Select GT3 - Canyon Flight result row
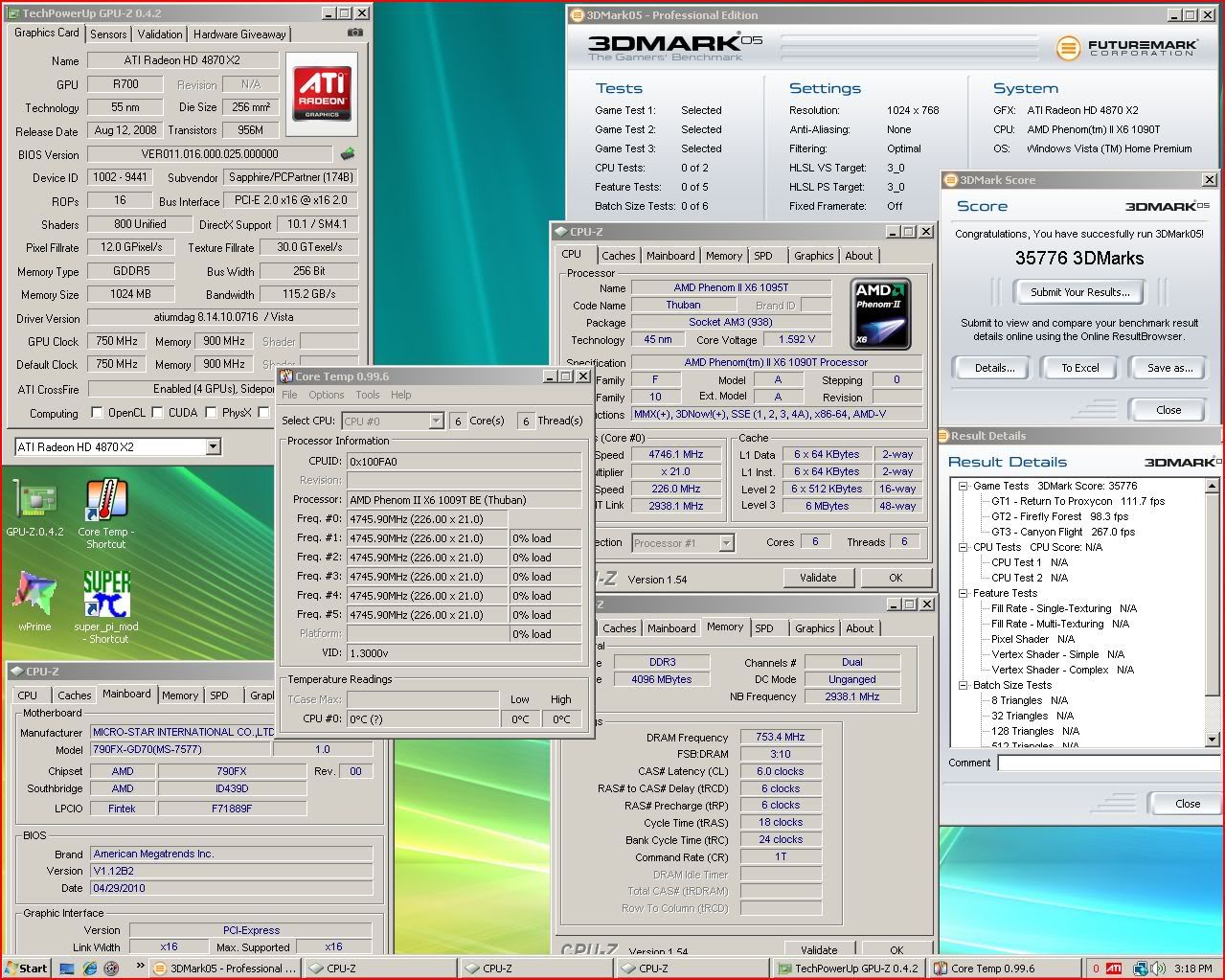This screenshot has height=980, width=1225. coord(1063,532)
